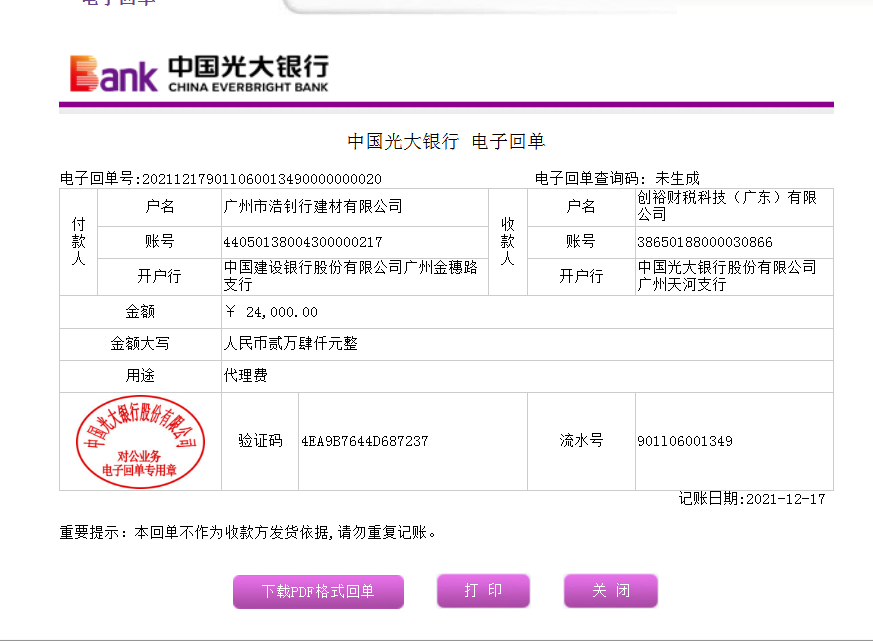Click the 关闭 button
Image resolution: width=873 pixels, height=641 pixels.
tap(611, 590)
